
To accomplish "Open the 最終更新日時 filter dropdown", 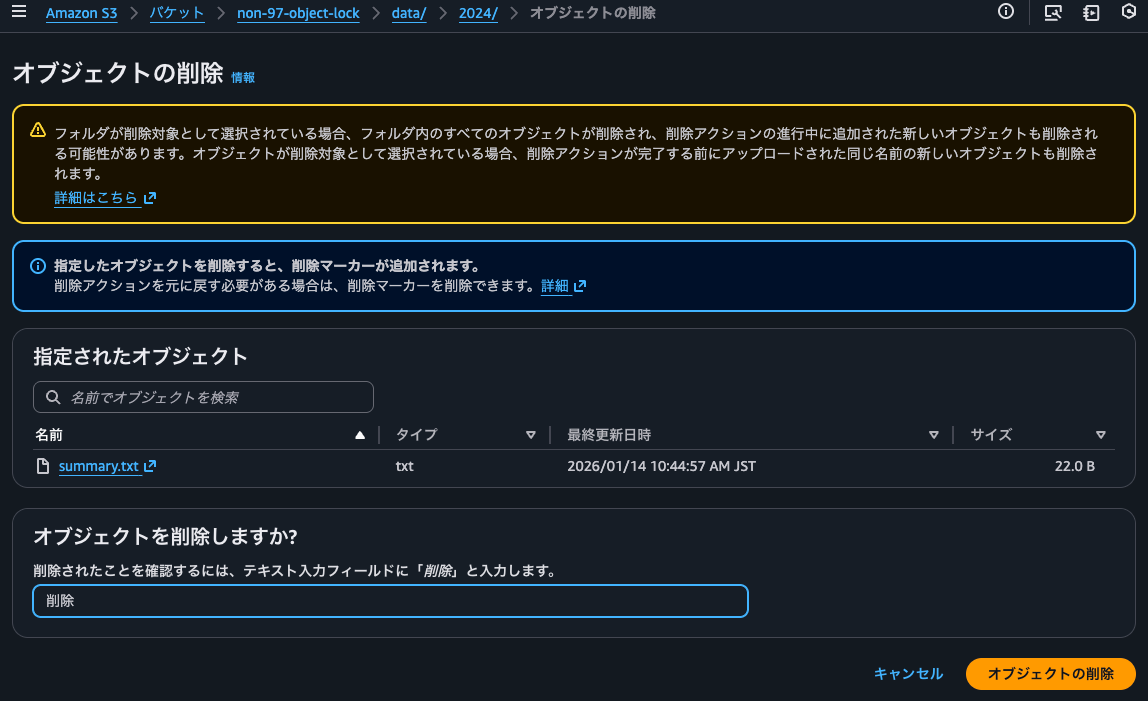I will coord(934,435).
